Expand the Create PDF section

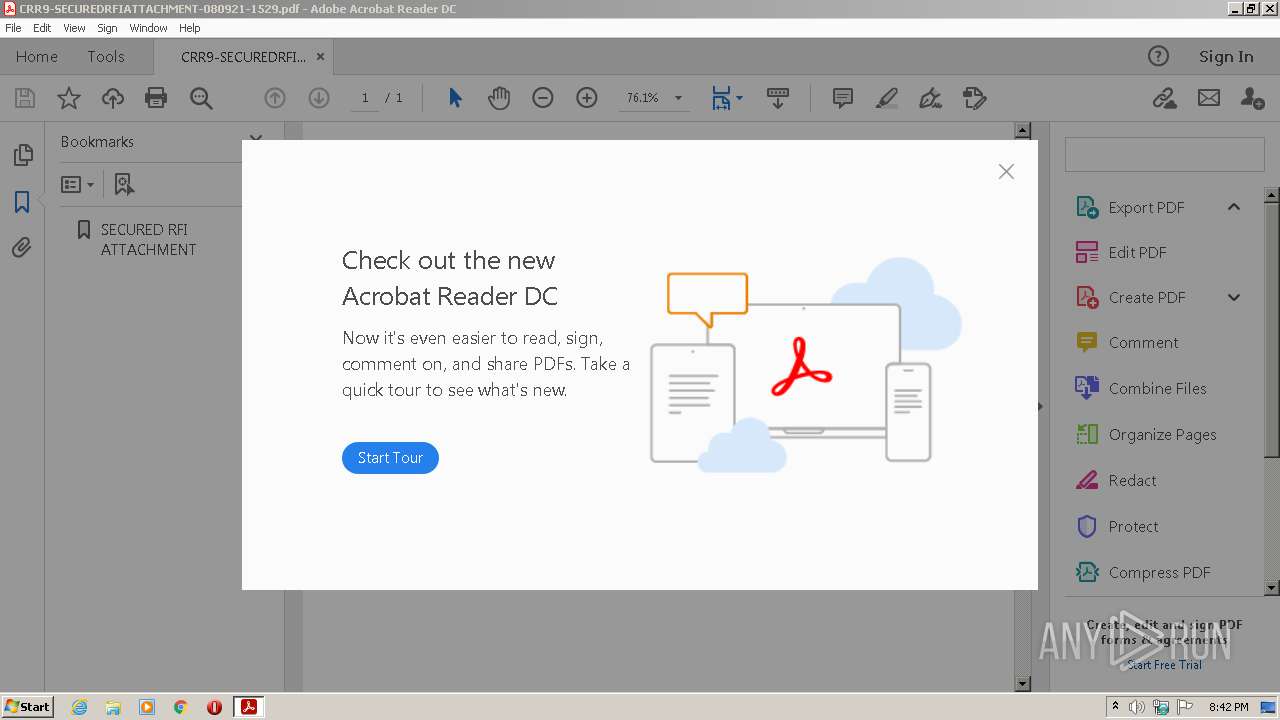(x=1234, y=298)
